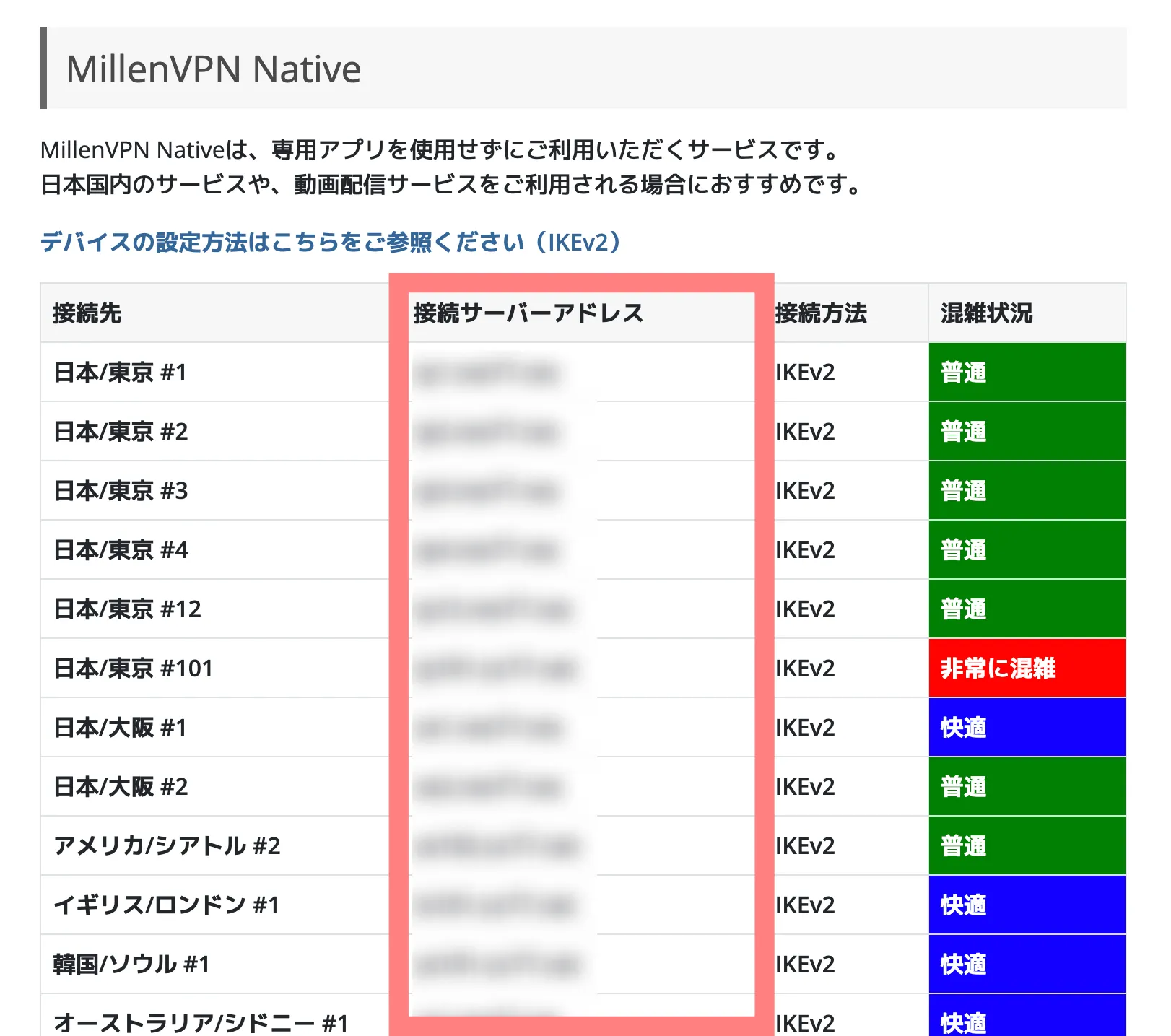Select the 接続先 column header
1171x1036 pixels.
tap(87, 314)
